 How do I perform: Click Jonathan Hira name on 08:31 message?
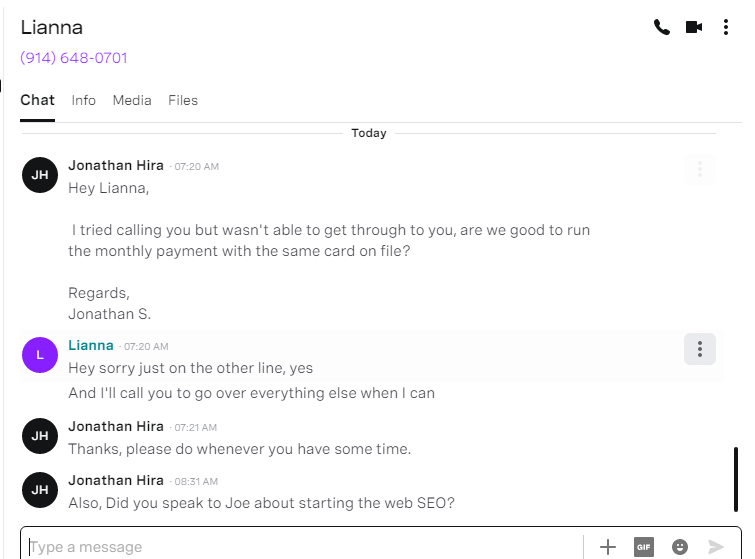116,481
